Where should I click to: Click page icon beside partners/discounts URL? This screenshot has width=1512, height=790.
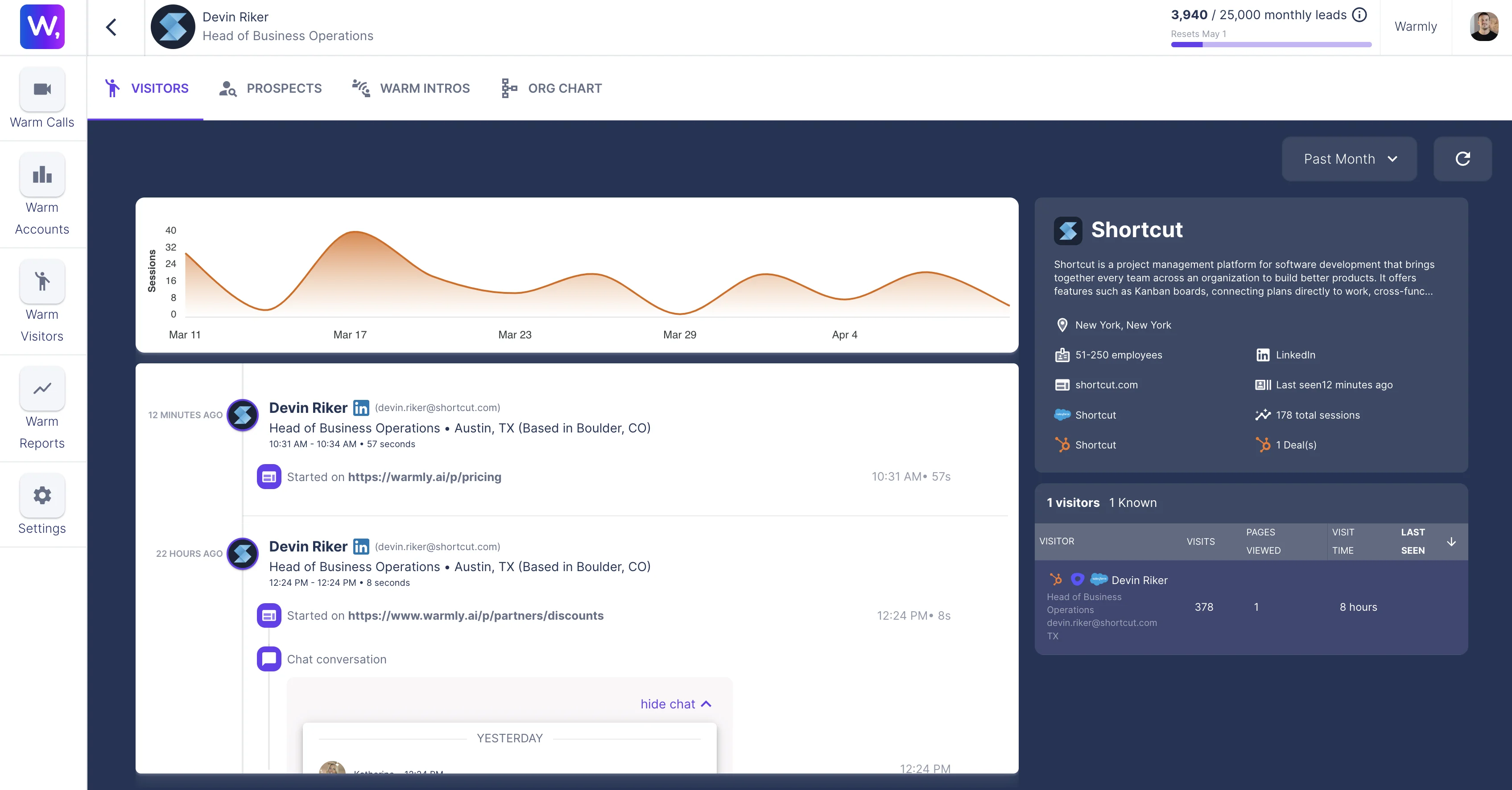click(x=269, y=615)
